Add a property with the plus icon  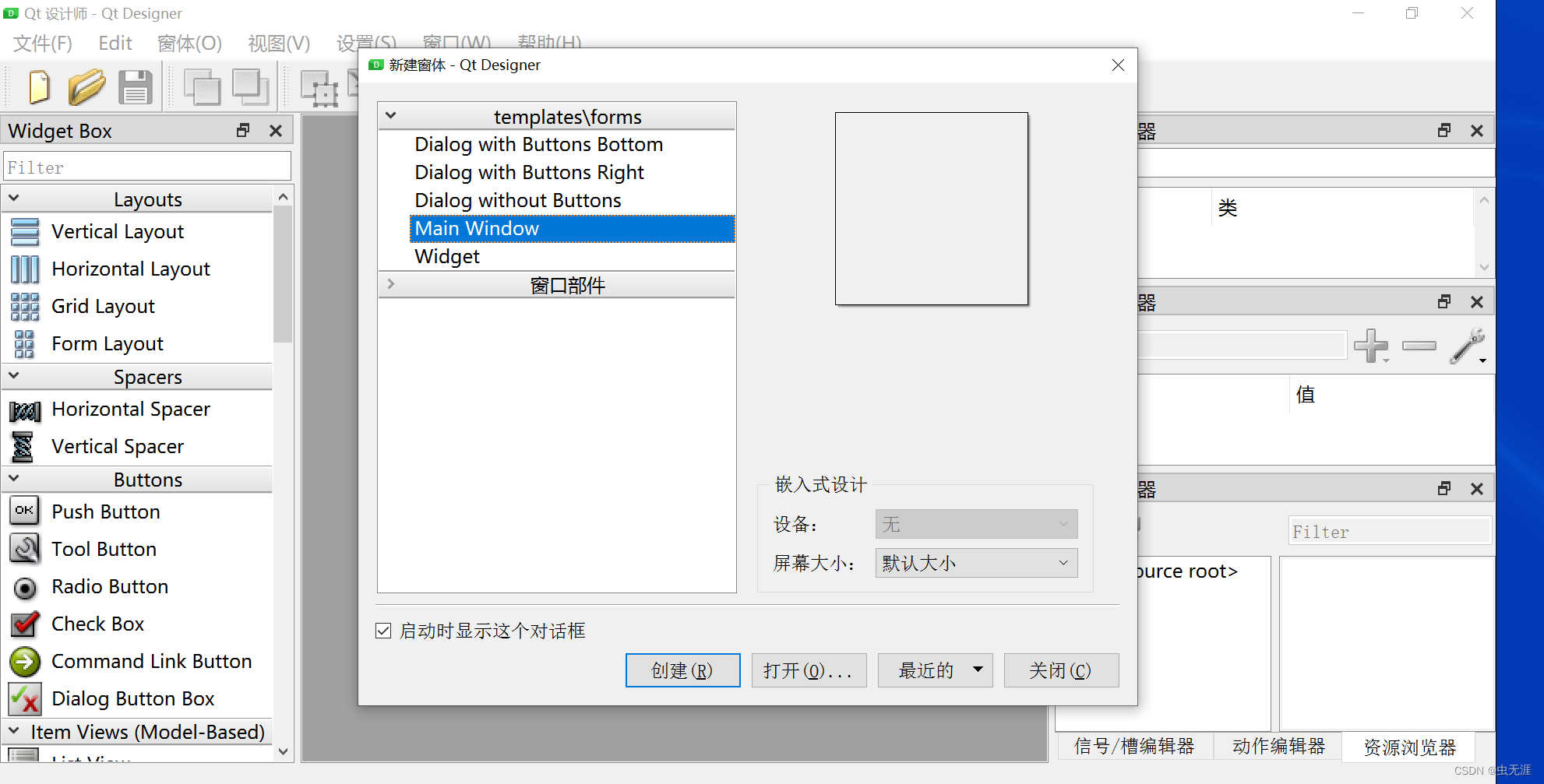(1372, 346)
